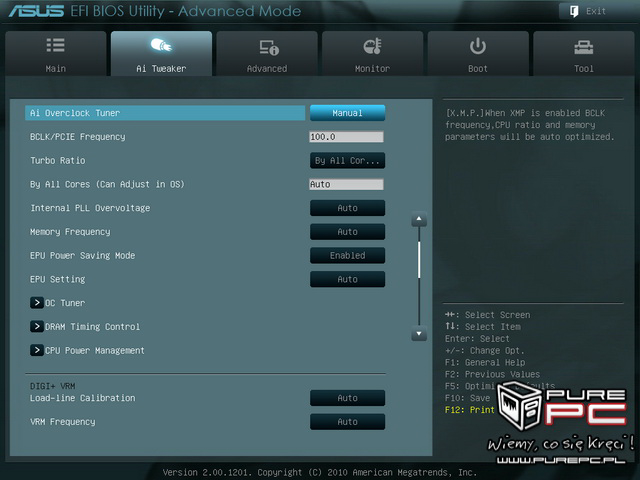Click the Enter: Select hint
Image resolution: width=640 pixels, height=480 pixels.
coord(477,338)
